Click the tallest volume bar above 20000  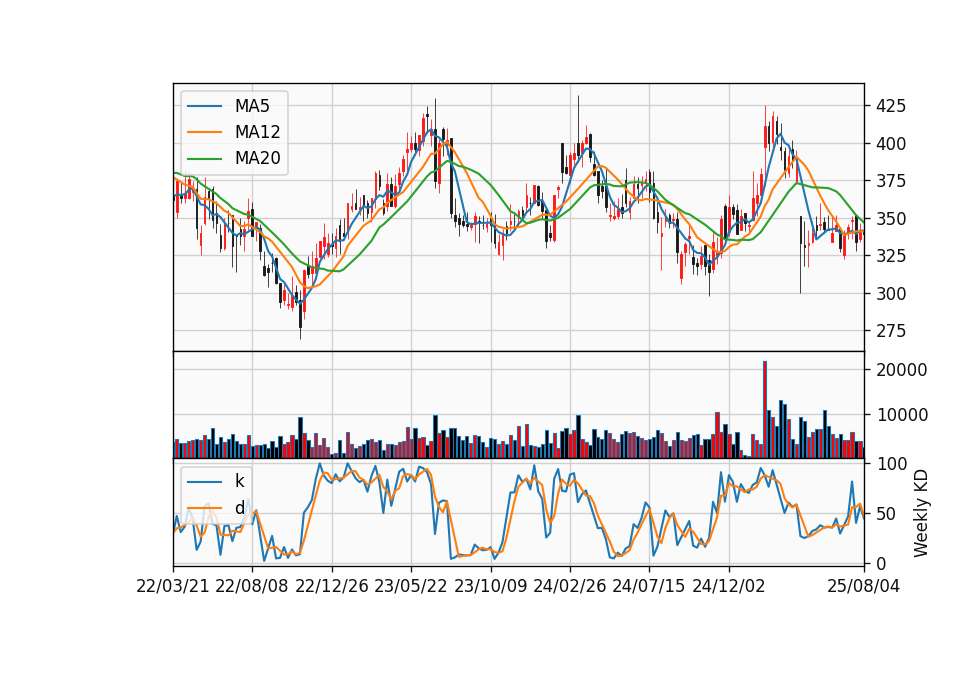pos(765,410)
